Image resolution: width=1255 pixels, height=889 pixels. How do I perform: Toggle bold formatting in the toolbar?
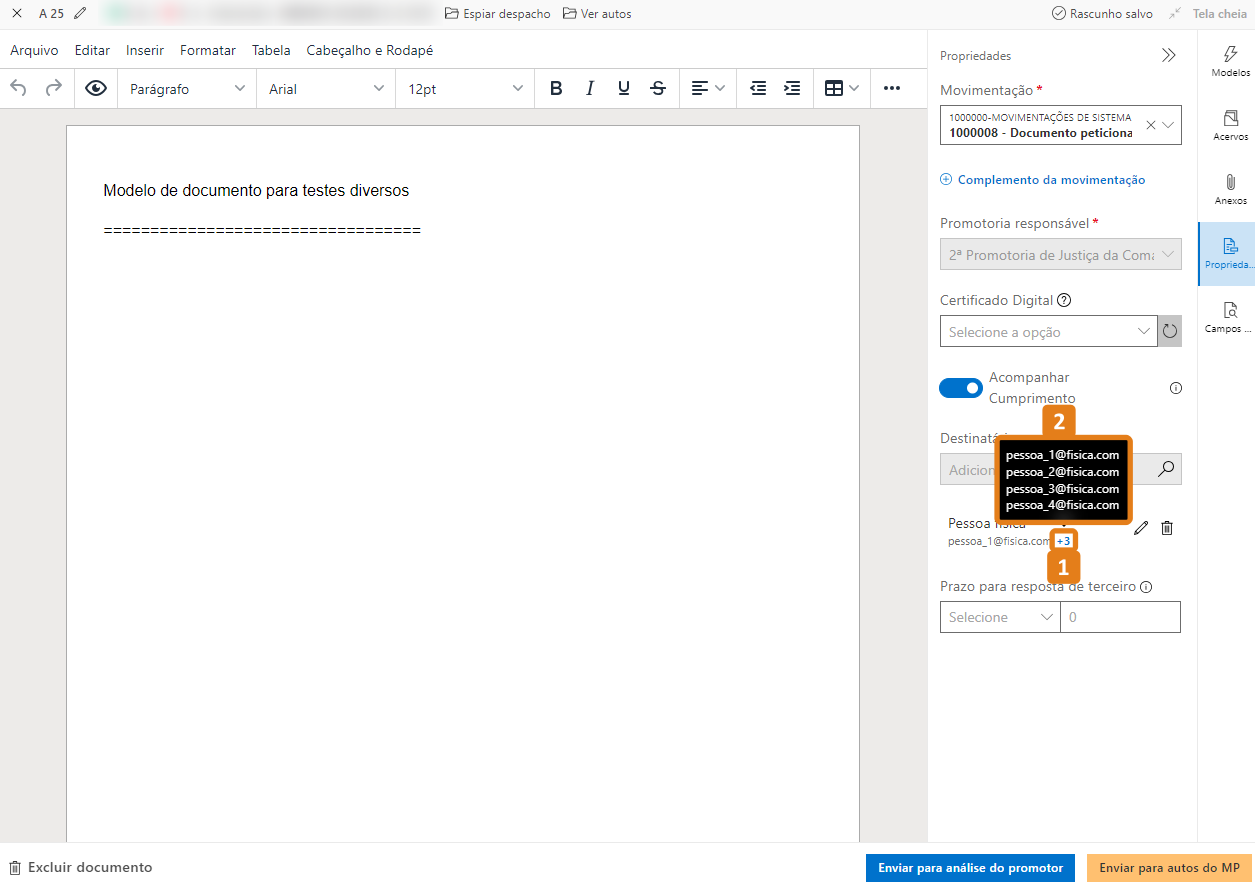(x=556, y=88)
